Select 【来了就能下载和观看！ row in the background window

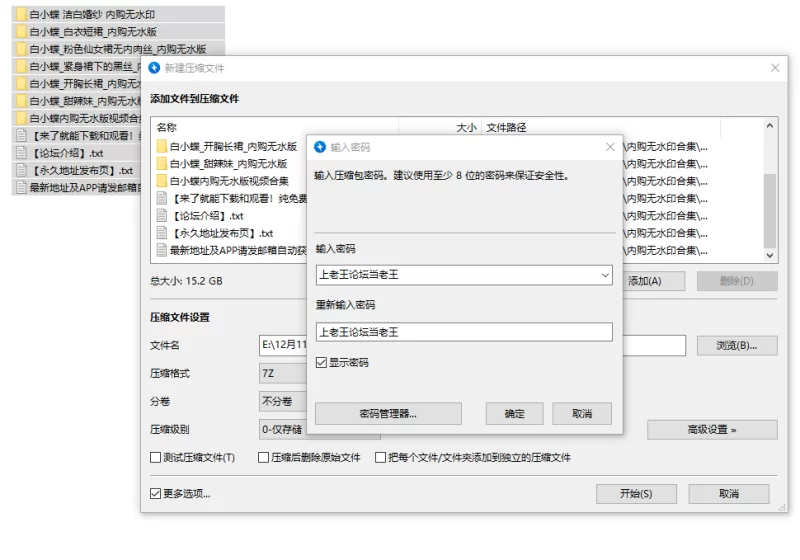[x=77, y=136]
